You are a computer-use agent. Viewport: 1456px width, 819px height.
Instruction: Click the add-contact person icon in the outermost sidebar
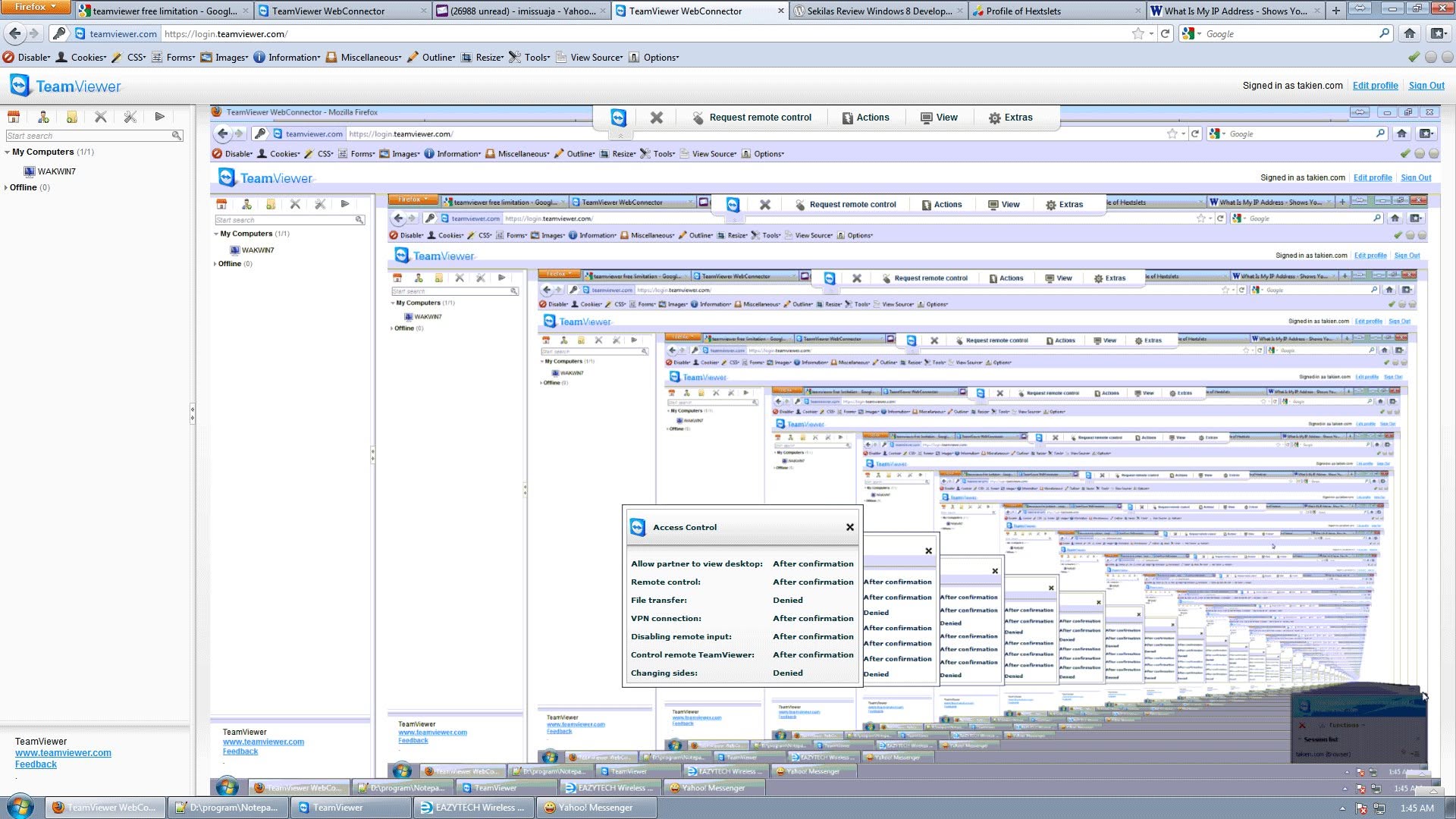[43, 117]
